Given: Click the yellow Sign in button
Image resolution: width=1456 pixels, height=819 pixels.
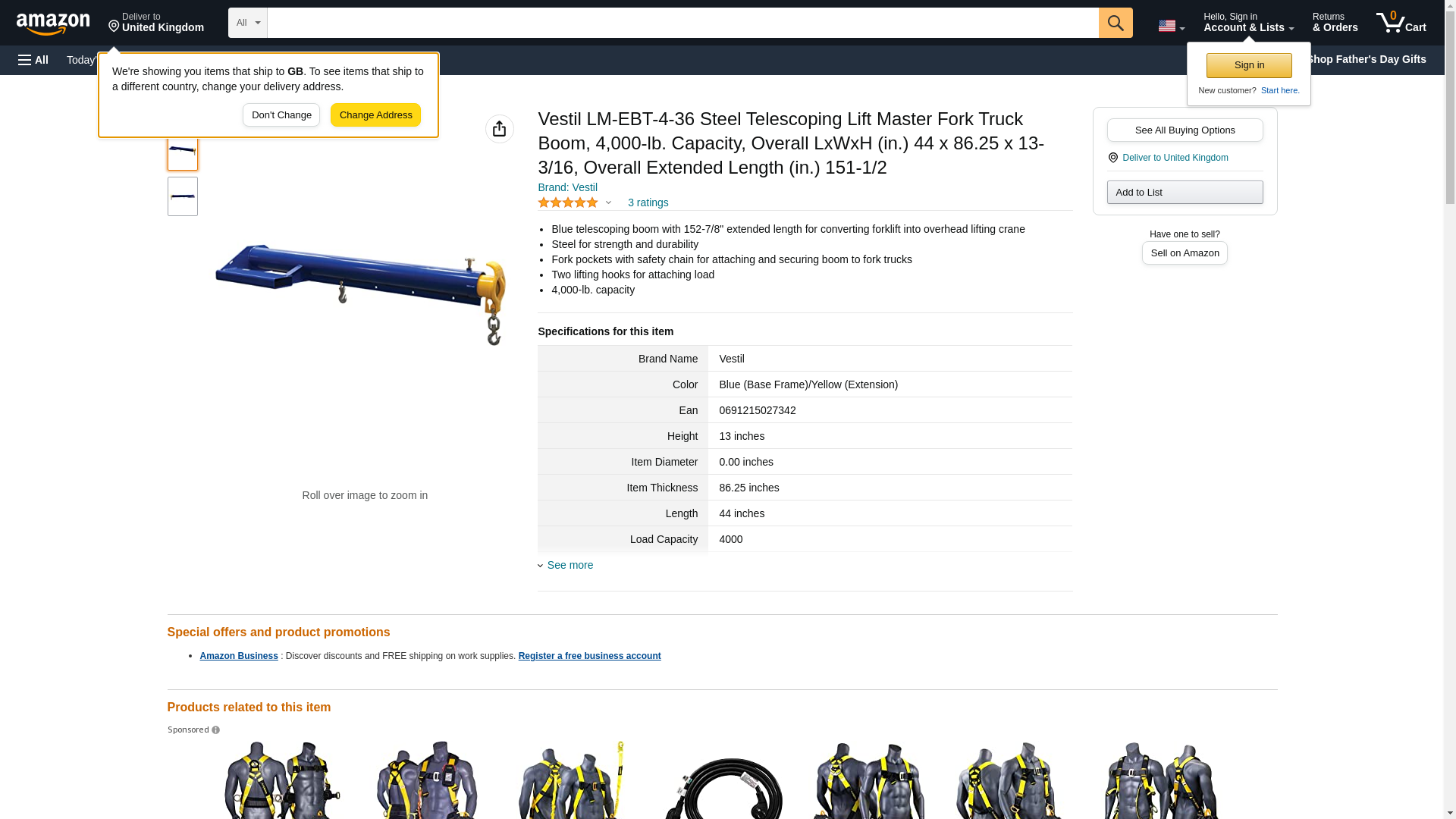Looking at the screenshot, I should (1249, 65).
